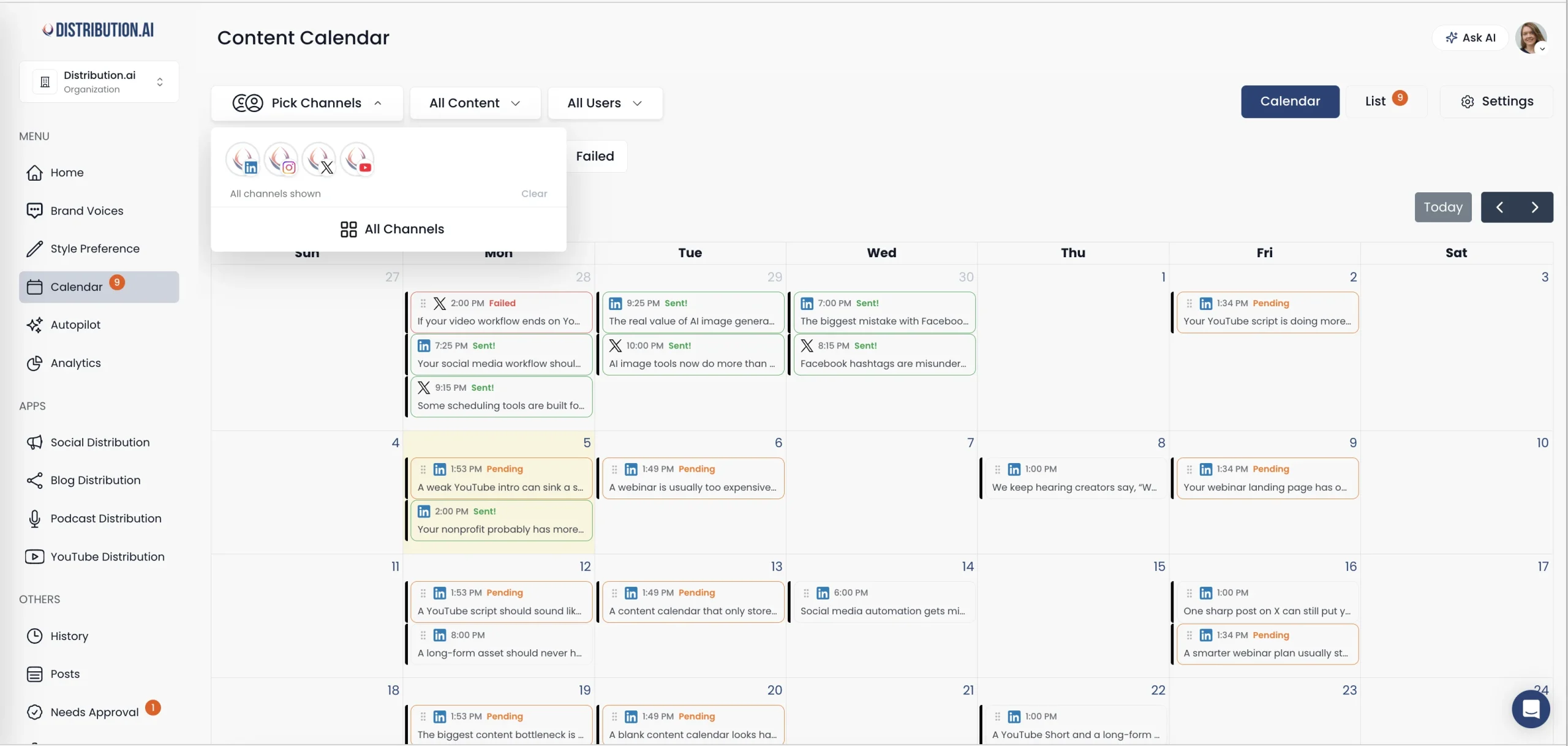The image size is (1568, 746).
Task: Toggle the LinkedIn channel avatar
Action: coord(243,160)
